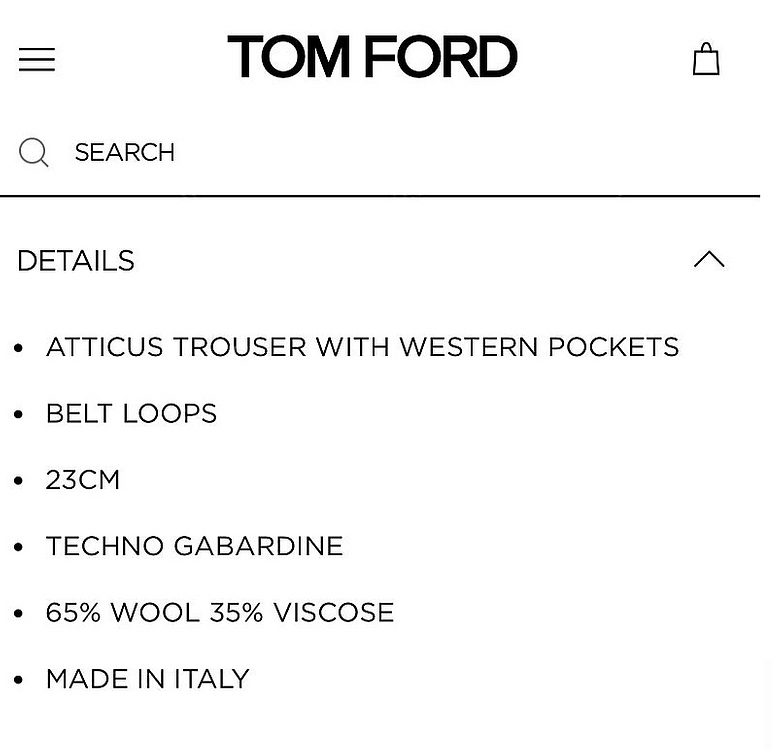Click the magnifying glass search icon
The image size is (777, 750).
(x=34, y=152)
